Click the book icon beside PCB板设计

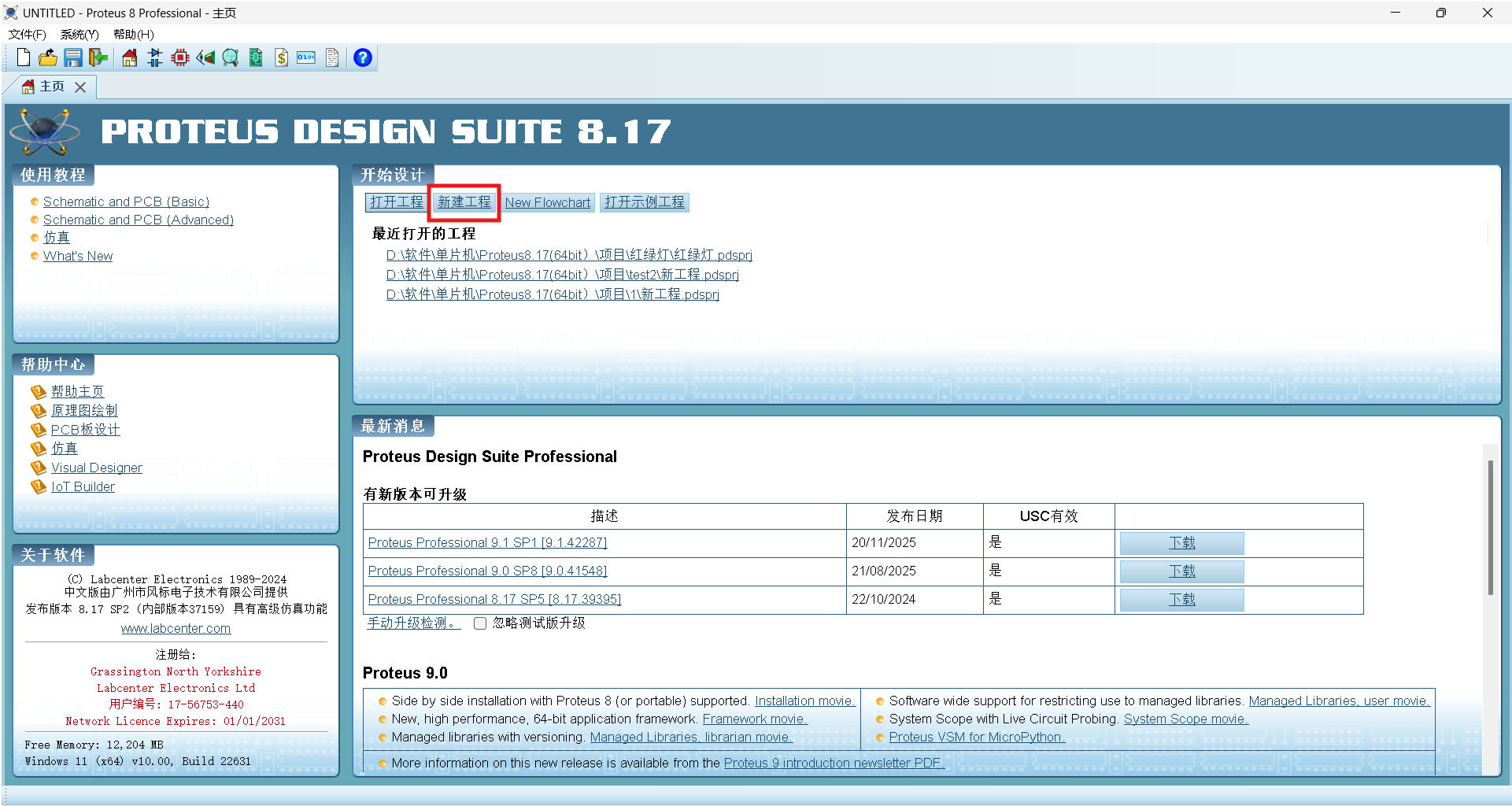point(39,430)
